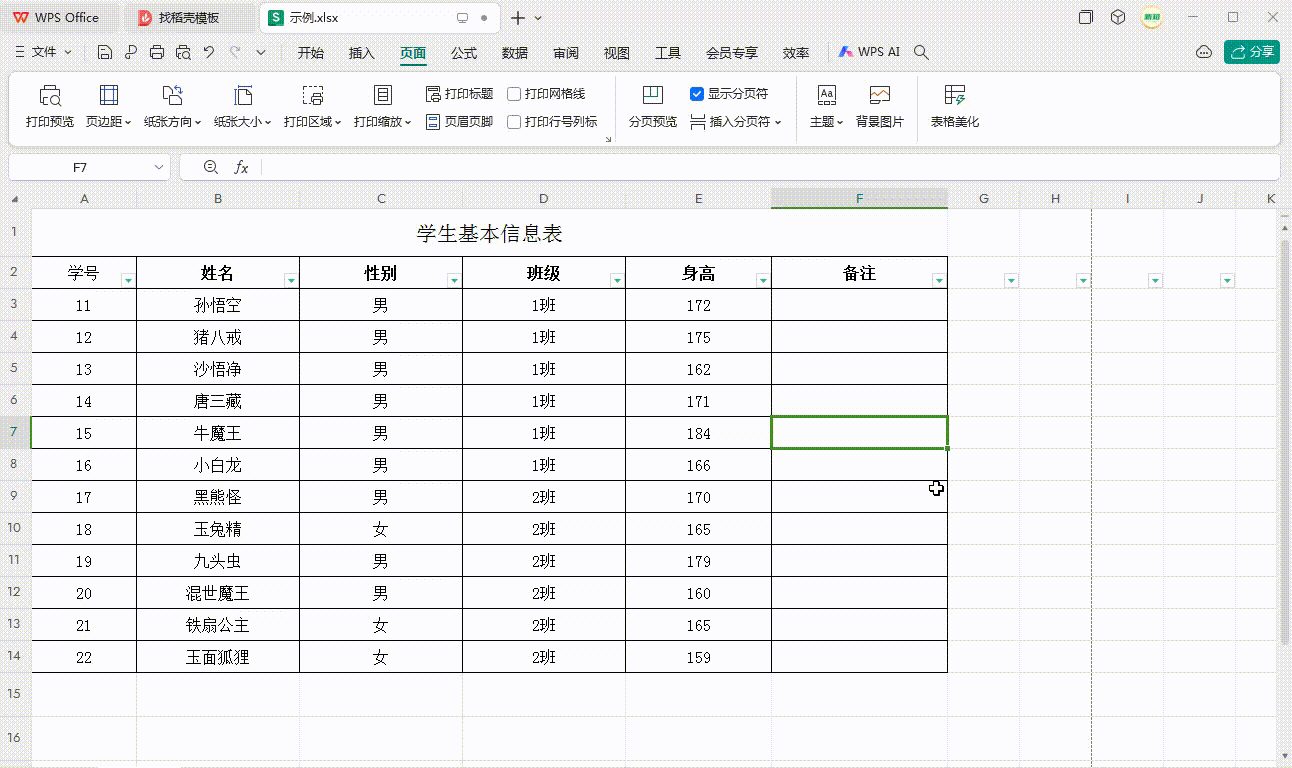Uncheck the 显示分页符 checkbox
The height and width of the screenshot is (768, 1292).
pyautogui.click(x=697, y=94)
